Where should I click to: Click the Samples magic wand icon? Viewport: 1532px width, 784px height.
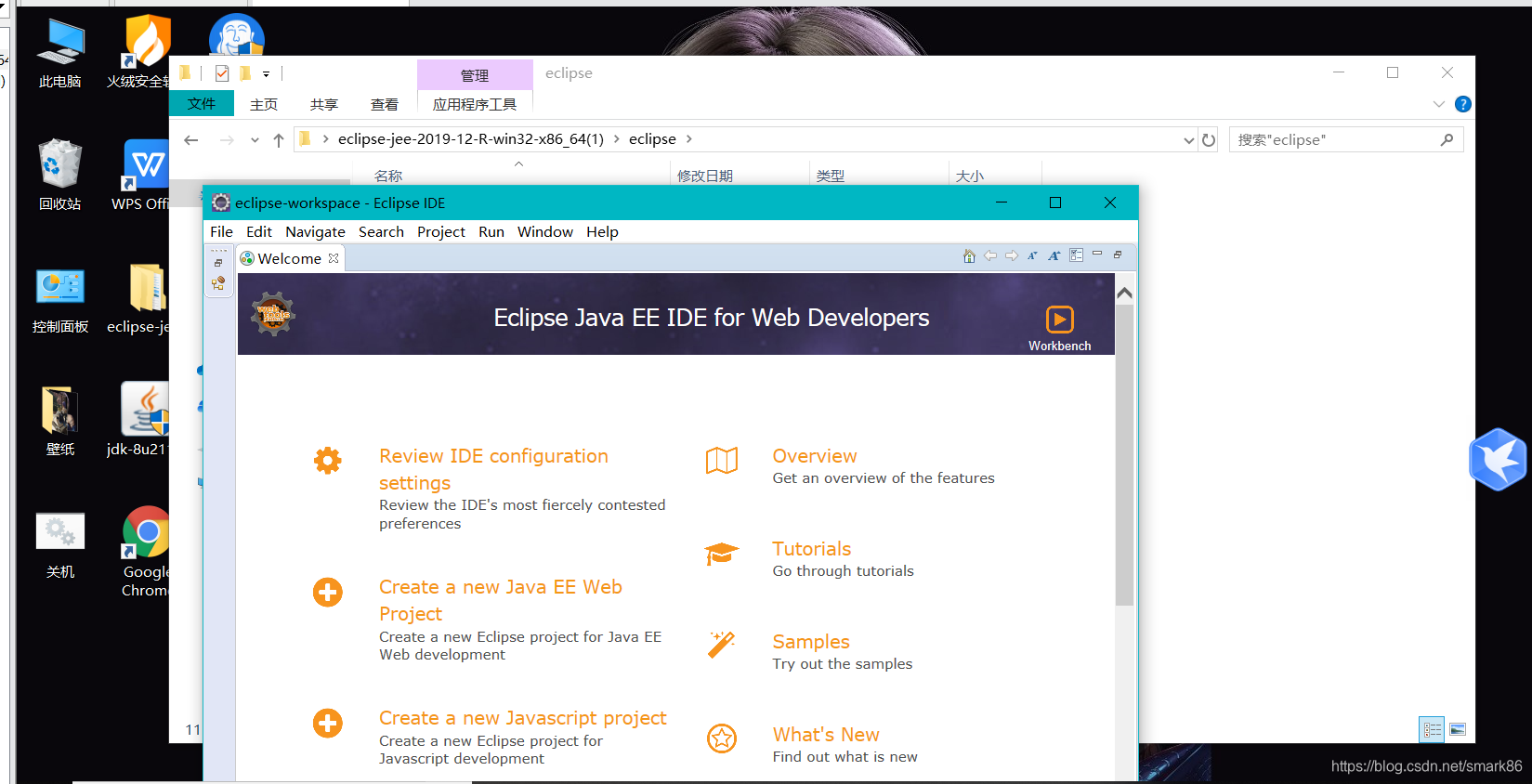tap(722, 645)
